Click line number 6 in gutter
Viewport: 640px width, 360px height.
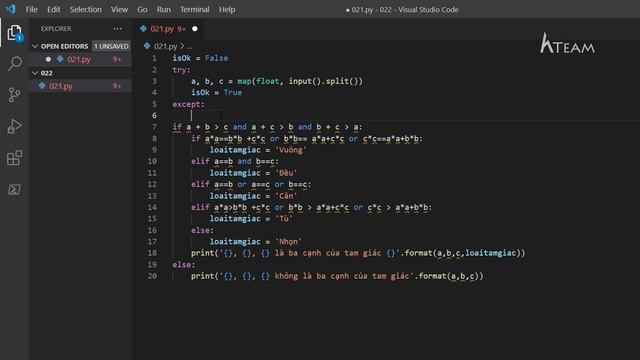click(154, 116)
